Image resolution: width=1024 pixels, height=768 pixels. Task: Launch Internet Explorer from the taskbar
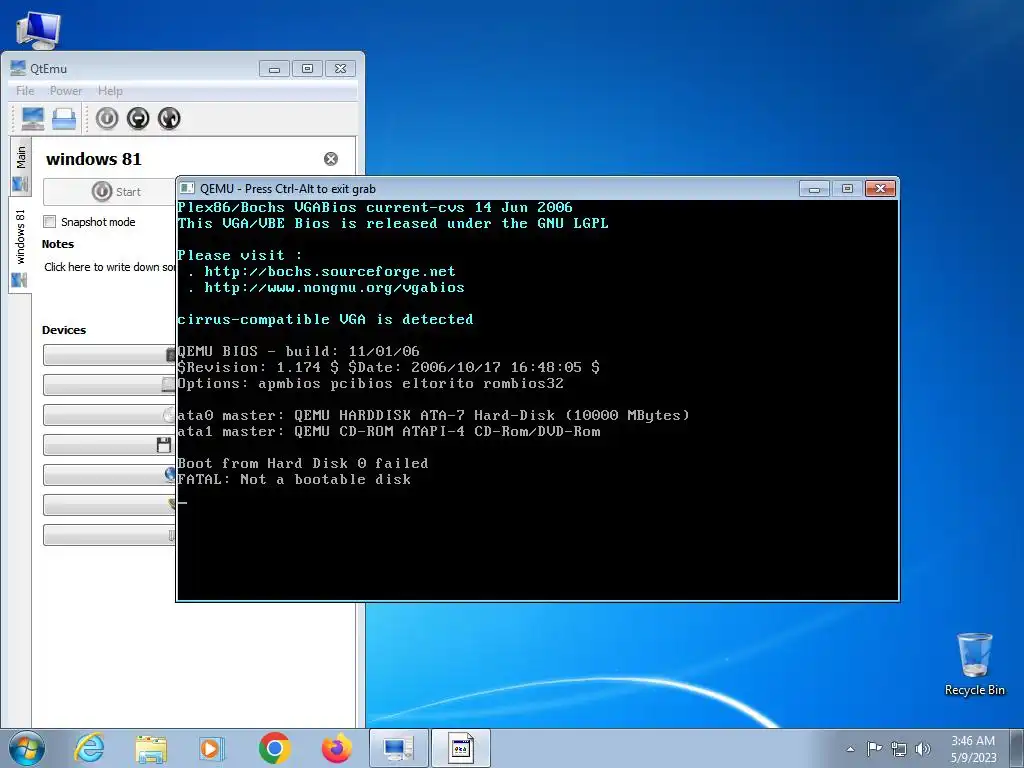(x=89, y=748)
